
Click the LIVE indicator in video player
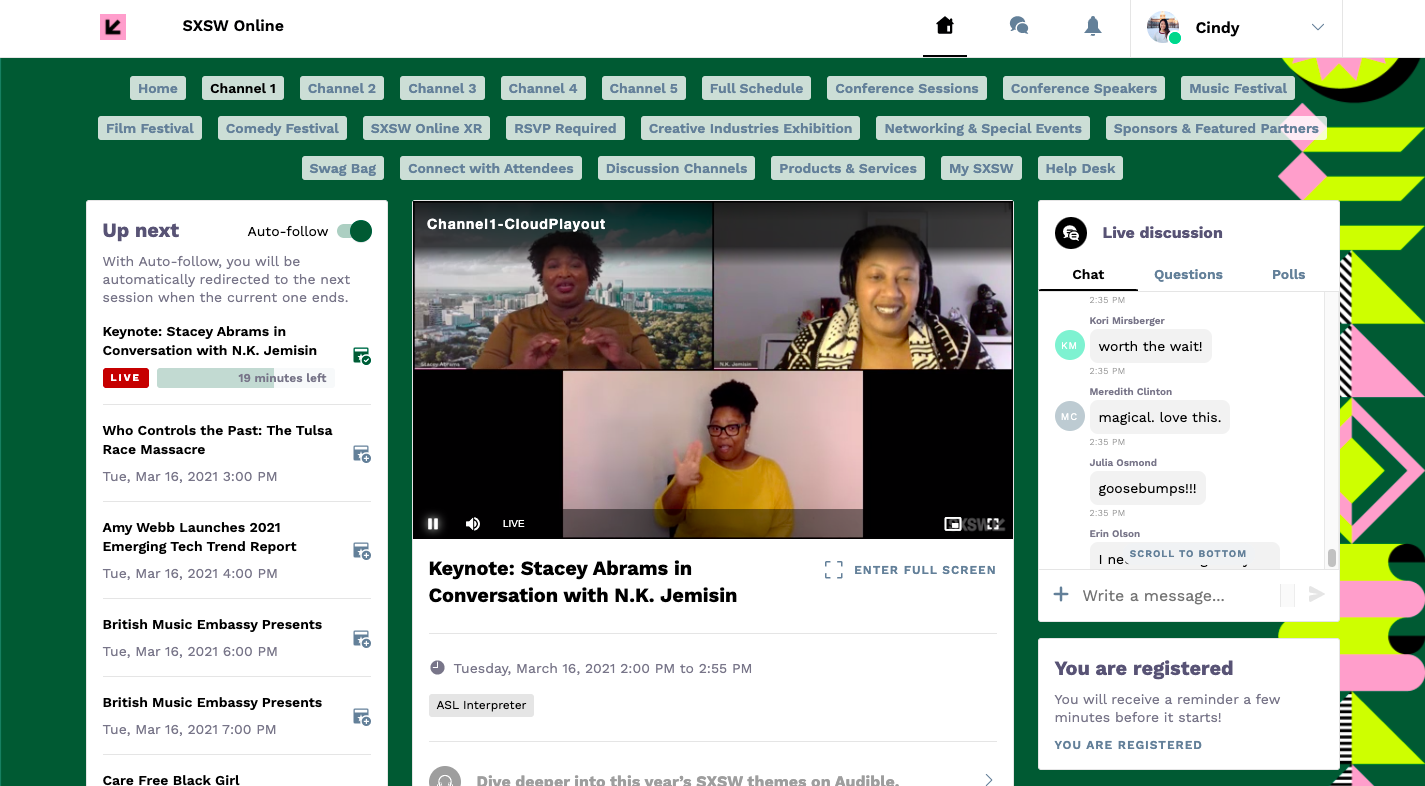tap(513, 523)
